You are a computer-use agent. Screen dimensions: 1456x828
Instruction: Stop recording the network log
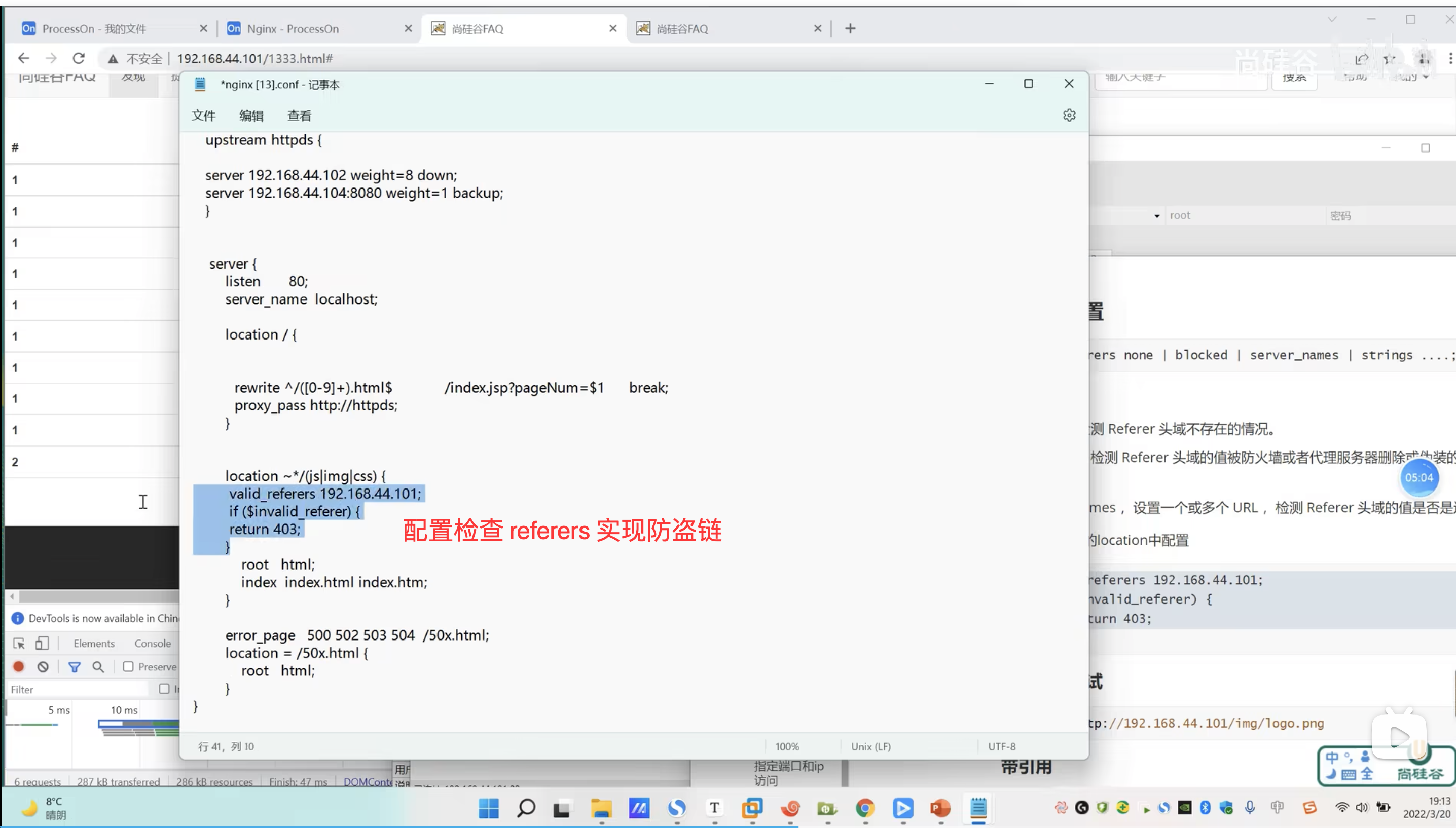pyautogui.click(x=19, y=666)
